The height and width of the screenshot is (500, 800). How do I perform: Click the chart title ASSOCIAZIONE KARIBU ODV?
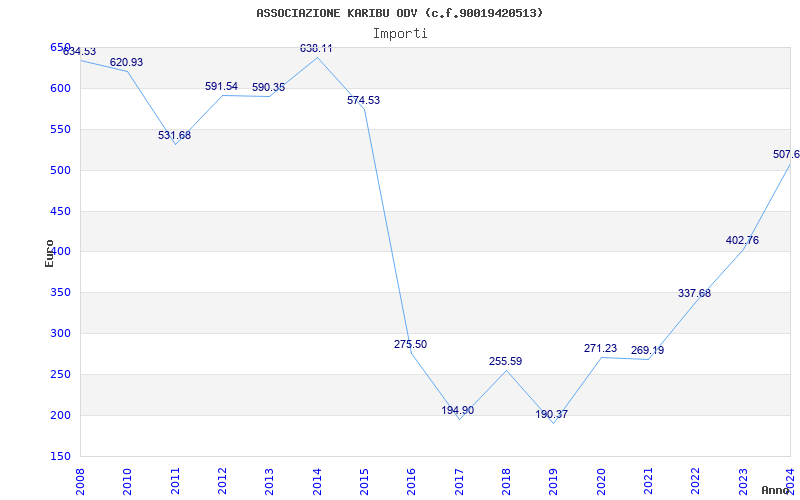point(400,13)
